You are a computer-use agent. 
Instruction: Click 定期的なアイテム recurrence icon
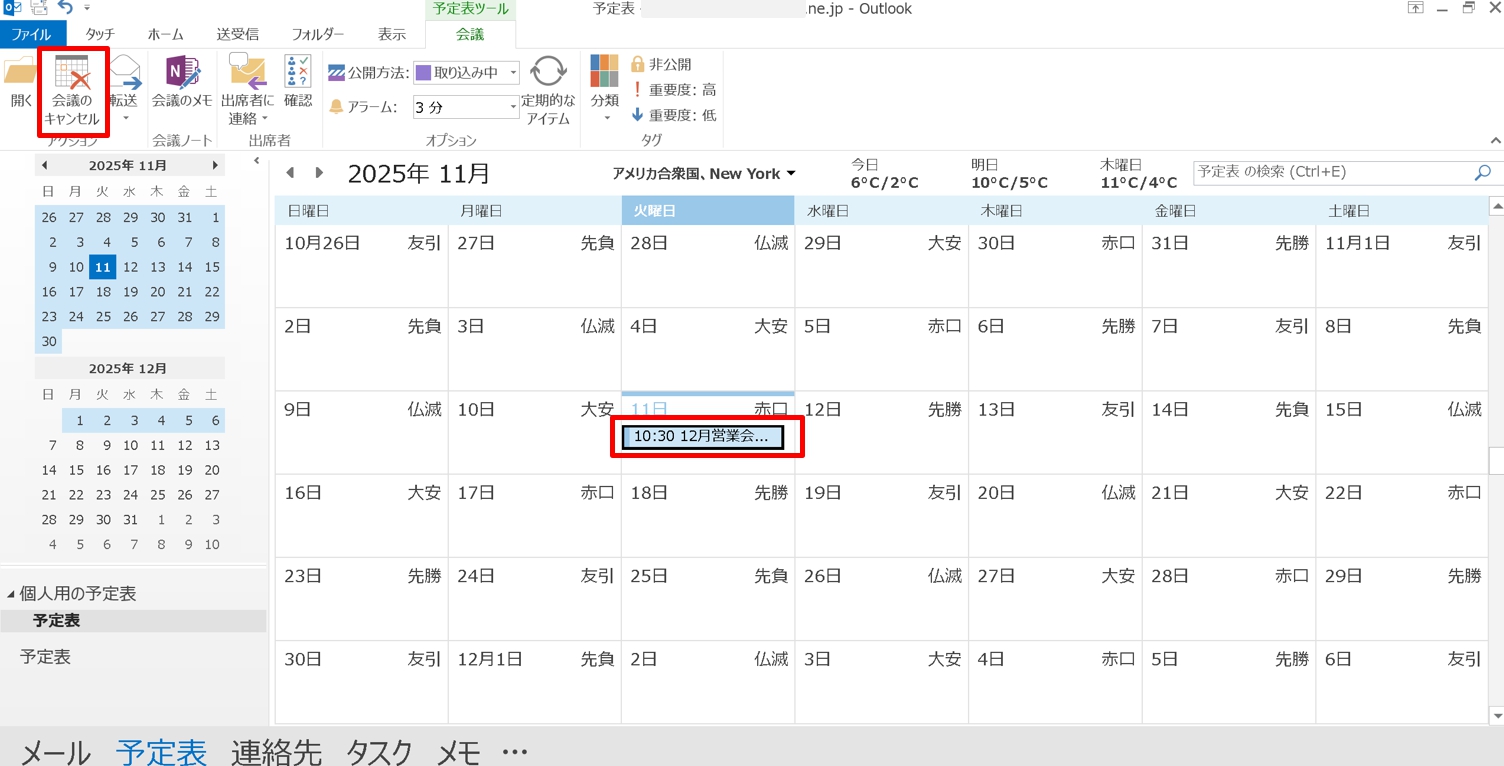[x=548, y=74]
